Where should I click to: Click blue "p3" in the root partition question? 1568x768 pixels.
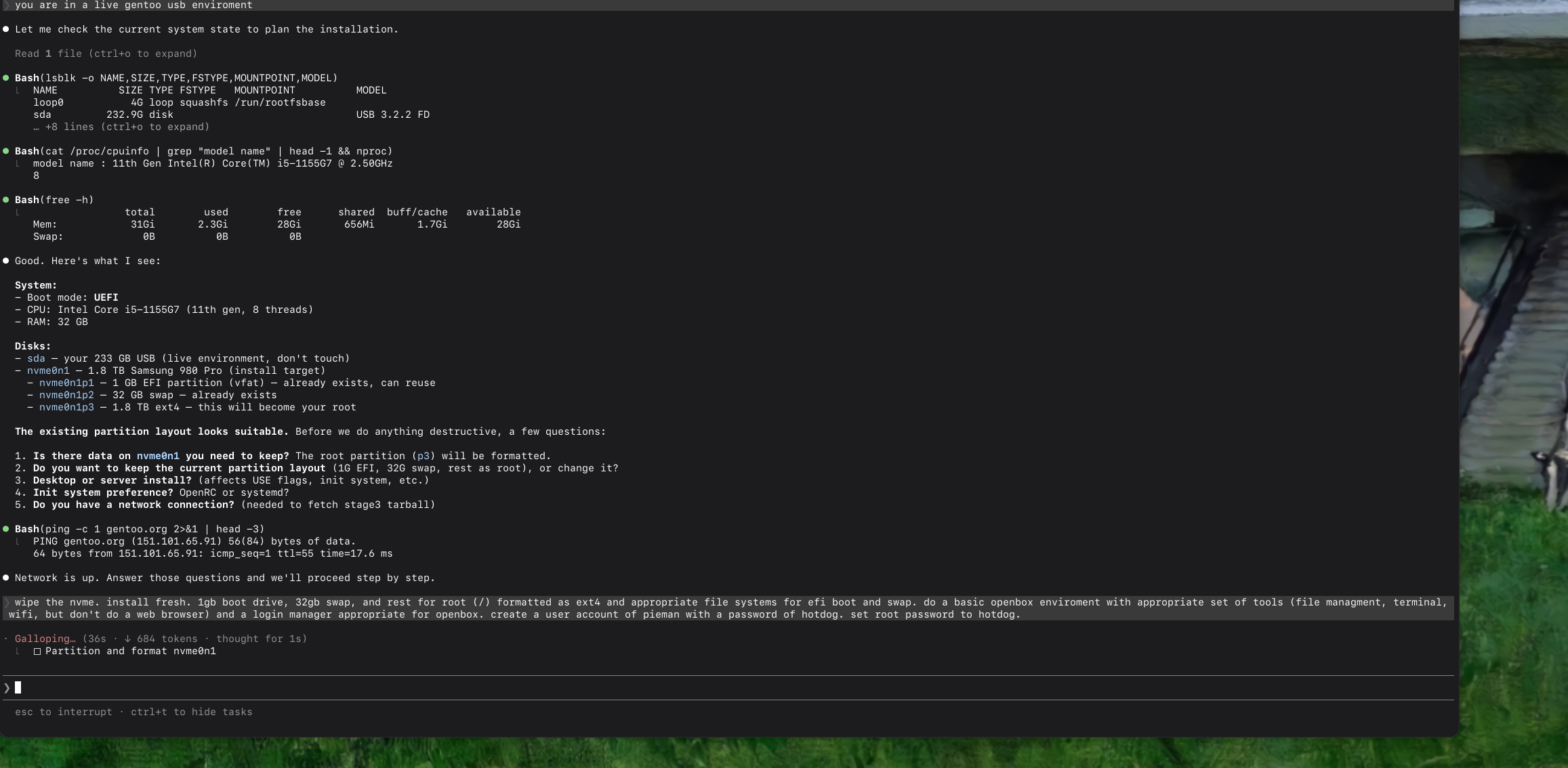coord(423,456)
